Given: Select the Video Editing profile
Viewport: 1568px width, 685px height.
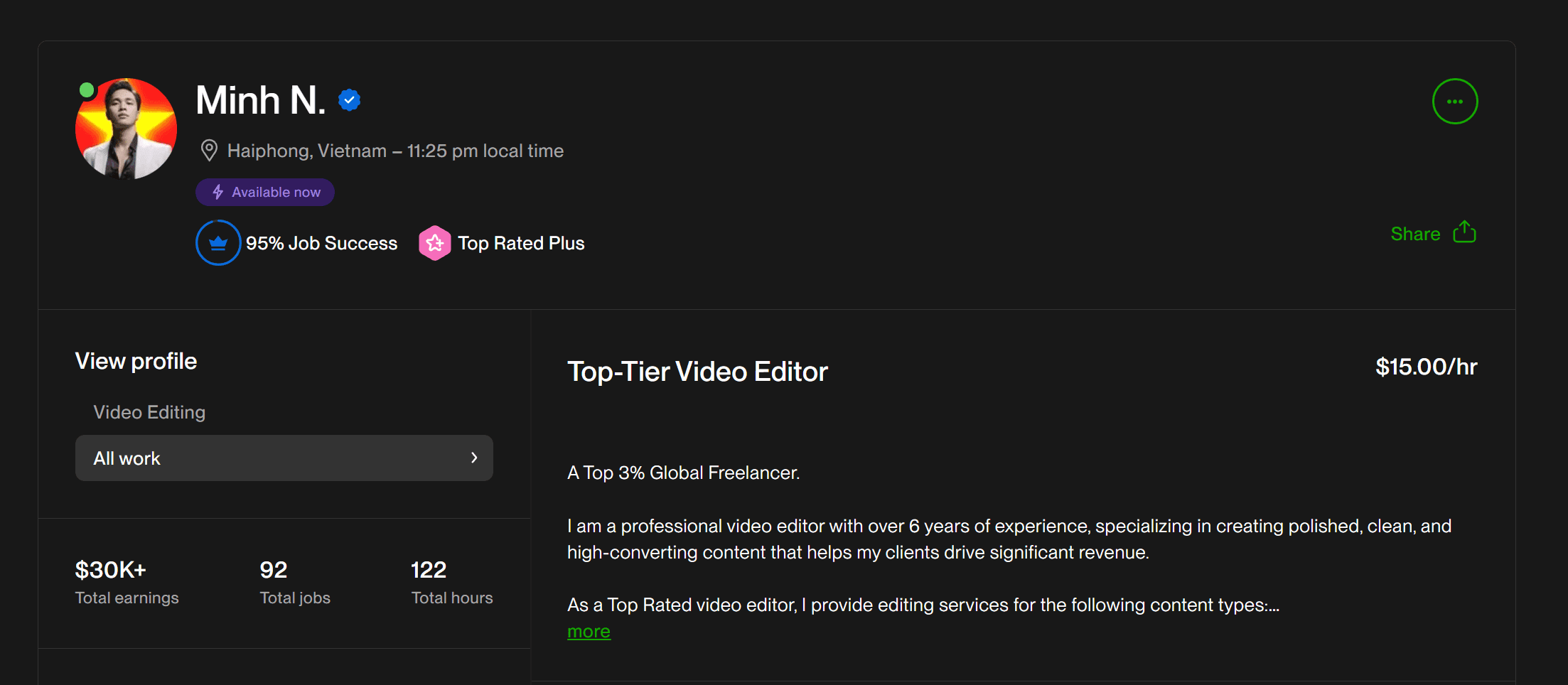Looking at the screenshot, I should (149, 412).
